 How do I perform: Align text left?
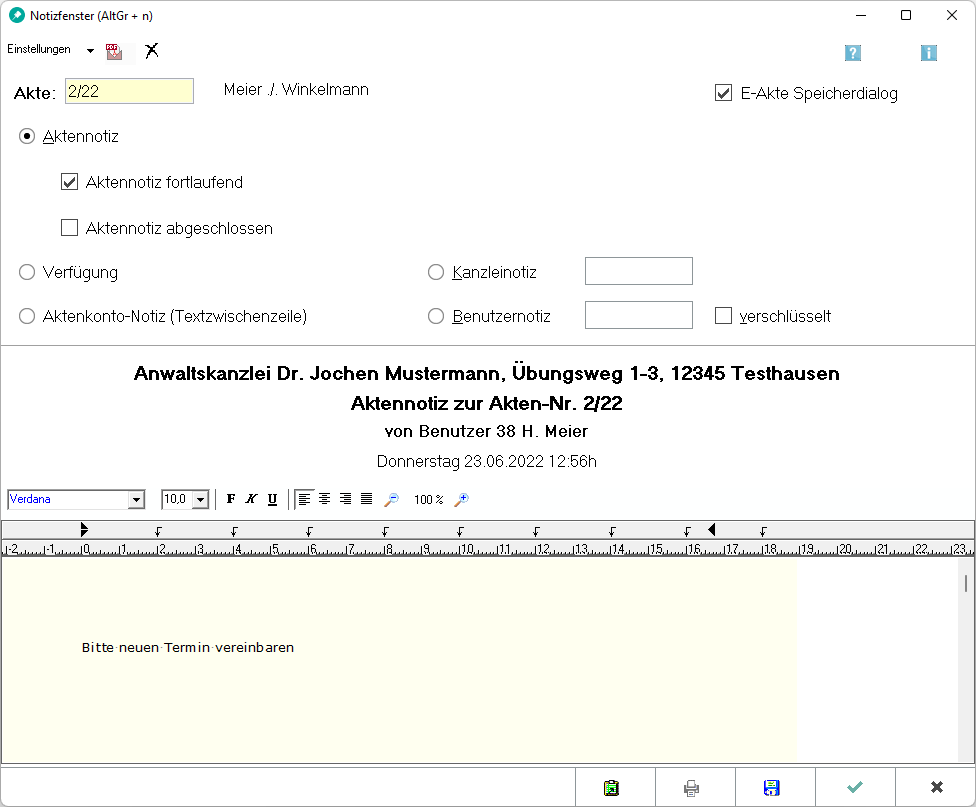click(304, 499)
